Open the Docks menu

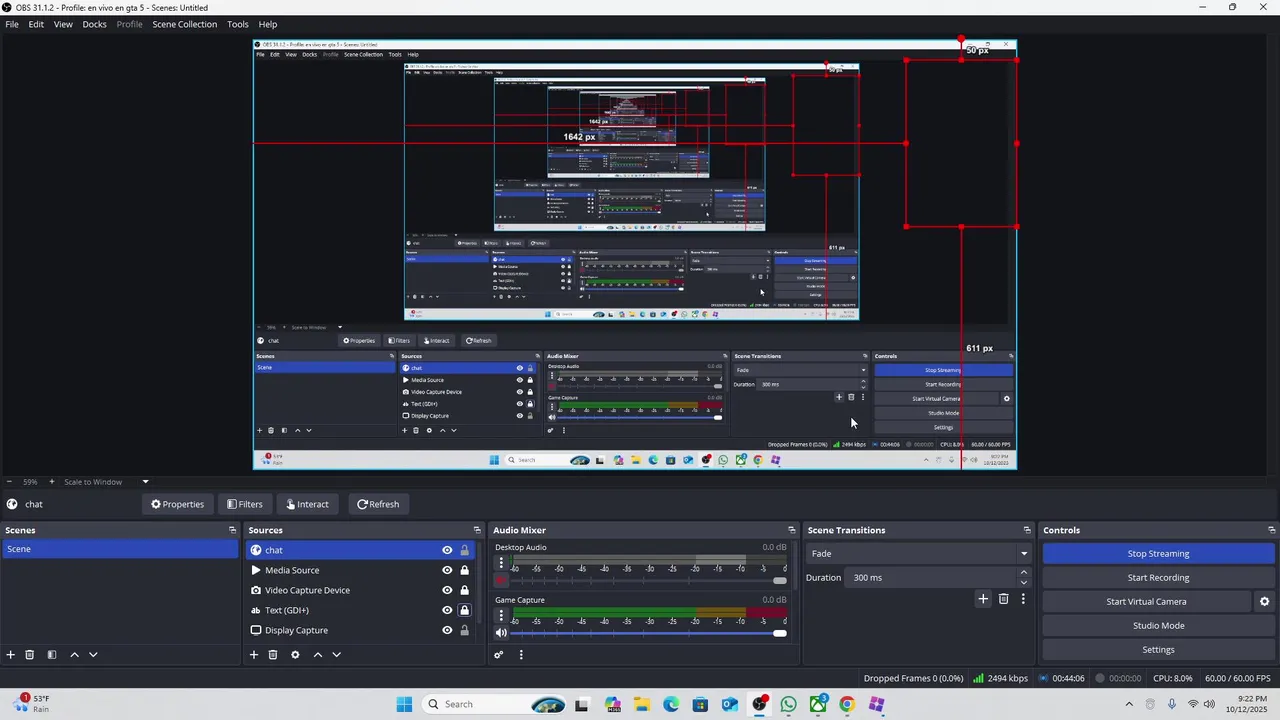coord(94,24)
